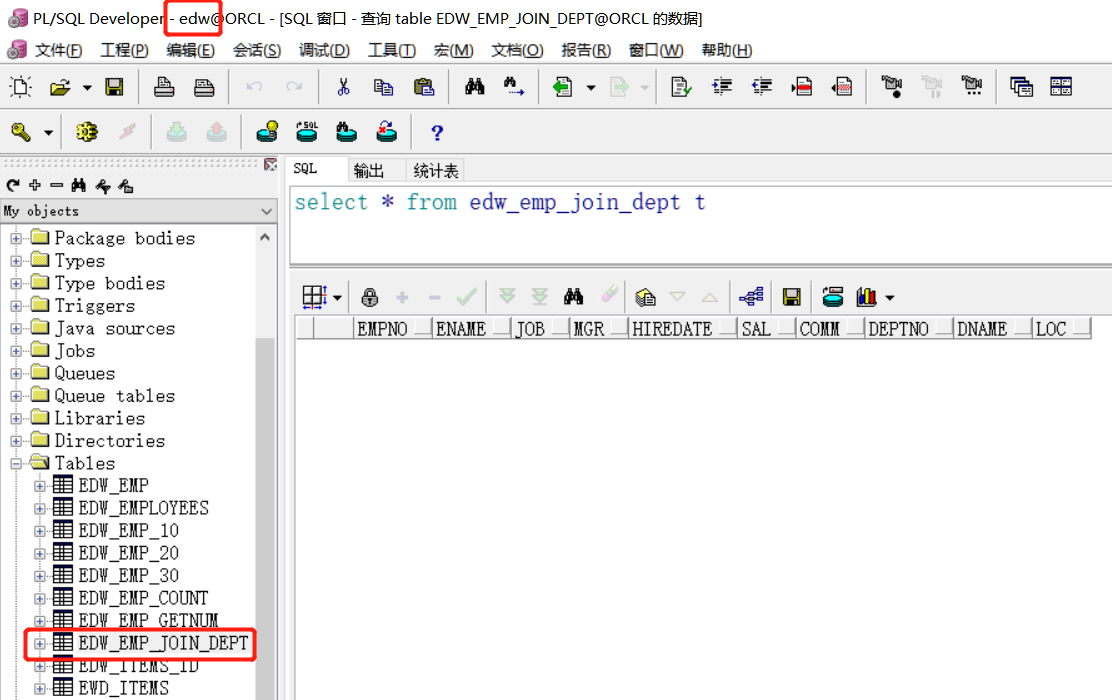Expand the Package bodies folder
The height and width of the screenshot is (700, 1112).
point(16,239)
